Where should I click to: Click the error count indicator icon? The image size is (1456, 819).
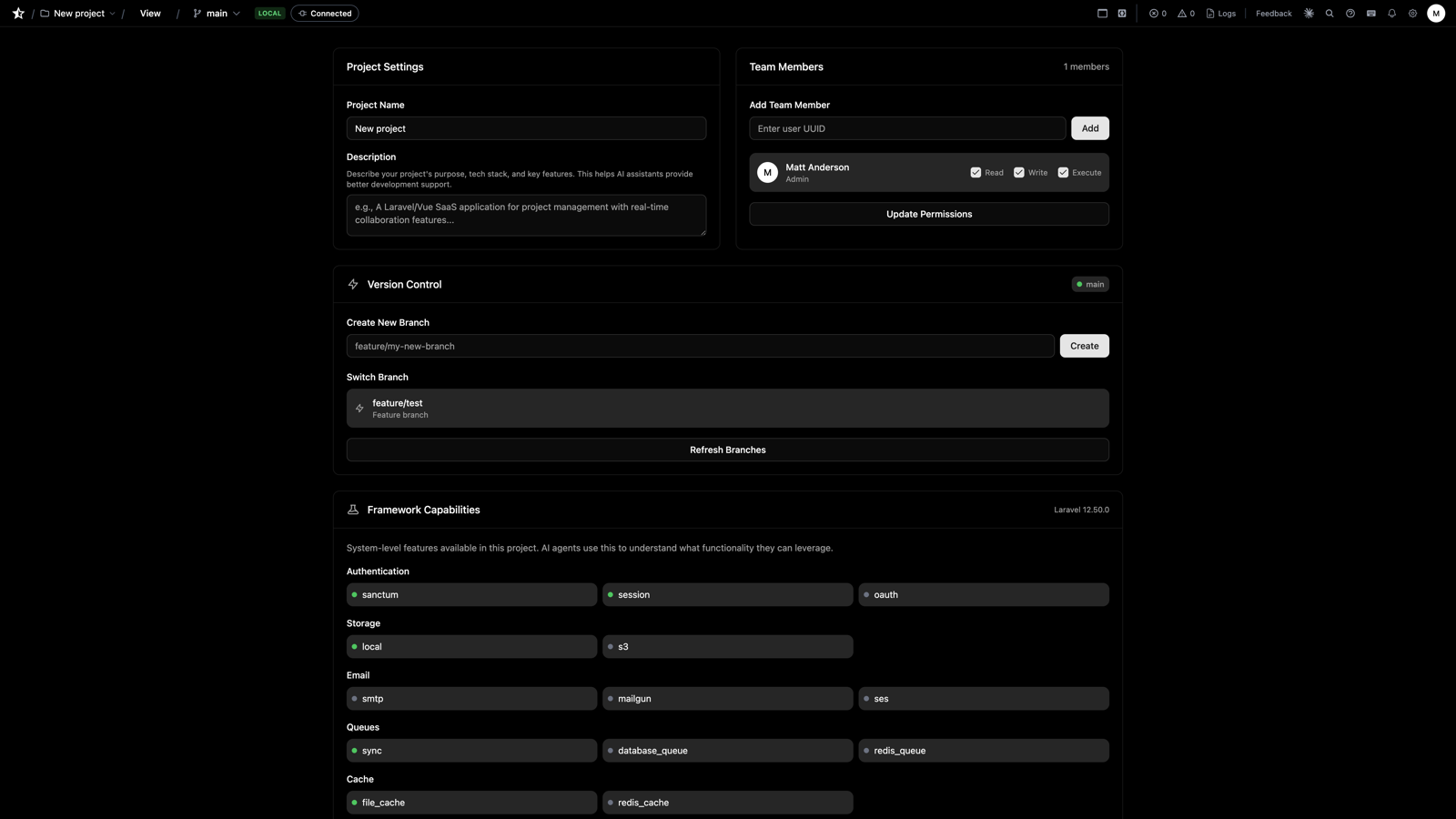pyautogui.click(x=1153, y=13)
